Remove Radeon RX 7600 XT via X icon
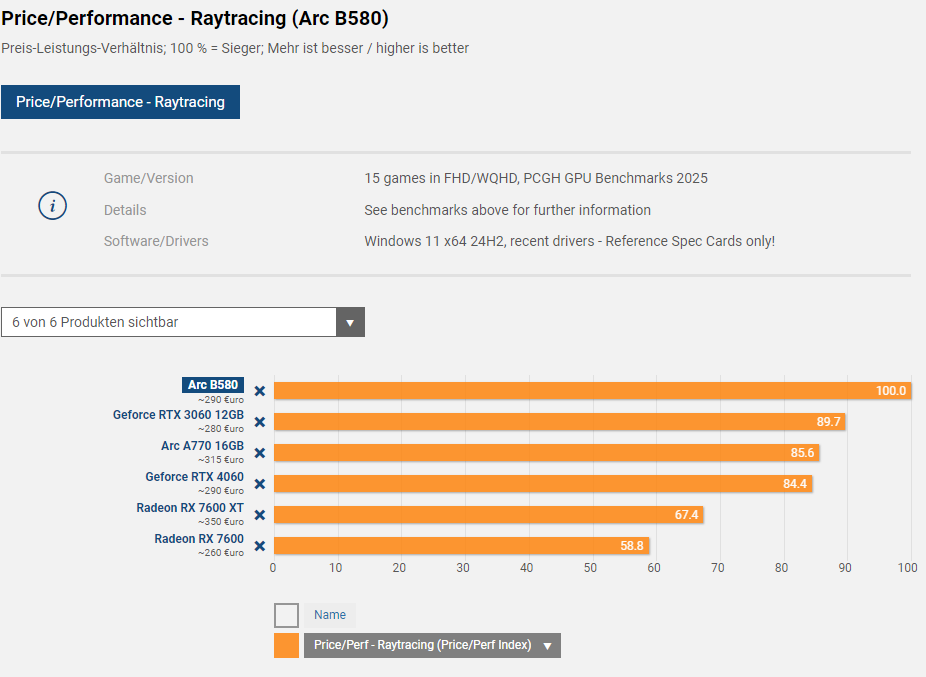 [x=260, y=515]
